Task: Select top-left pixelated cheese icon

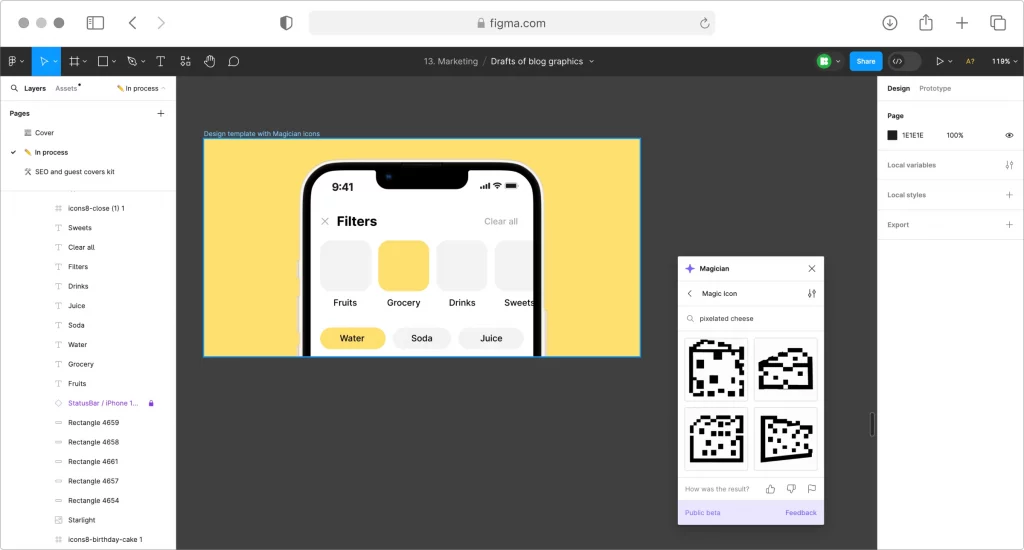Action: pyautogui.click(x=716, y=369)
